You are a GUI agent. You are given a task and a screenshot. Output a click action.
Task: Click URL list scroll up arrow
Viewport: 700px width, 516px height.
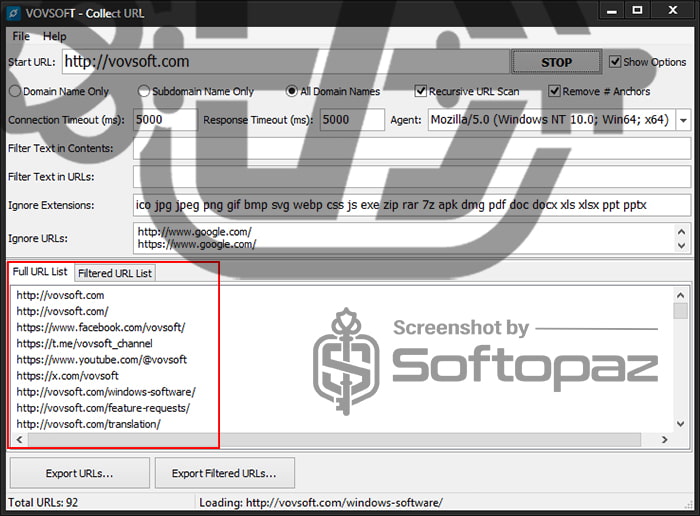coord(680,295)
